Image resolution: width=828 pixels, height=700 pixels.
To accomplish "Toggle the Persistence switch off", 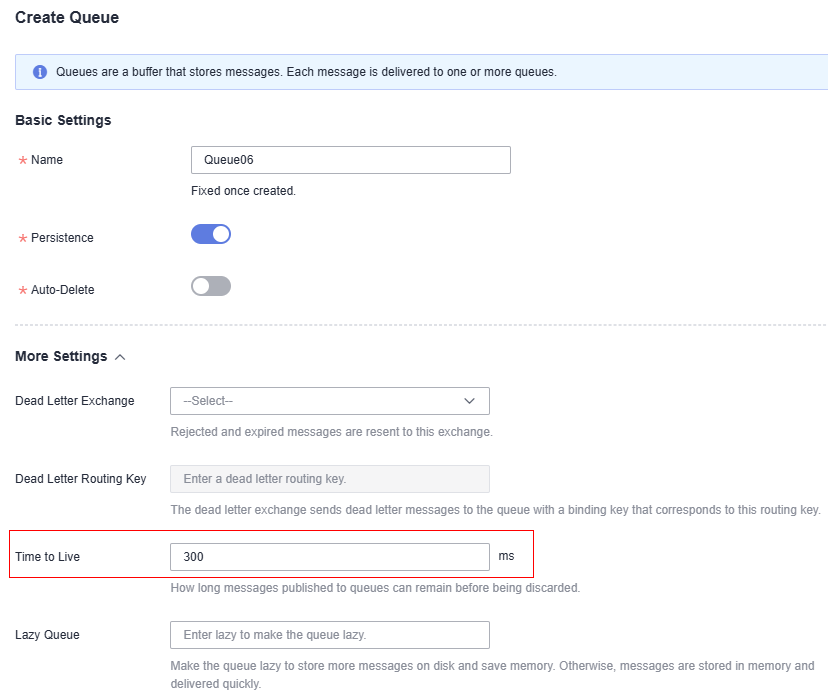I will (x=211, y=234).
